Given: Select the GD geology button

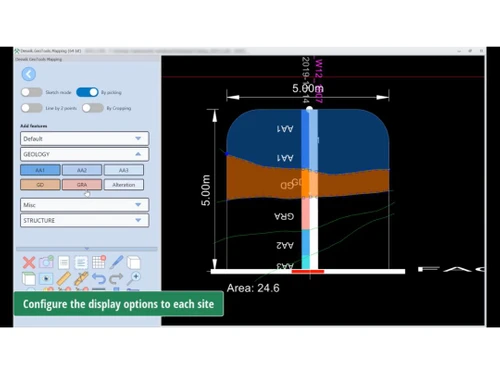Looking at the screenshot, I should 40,185.
